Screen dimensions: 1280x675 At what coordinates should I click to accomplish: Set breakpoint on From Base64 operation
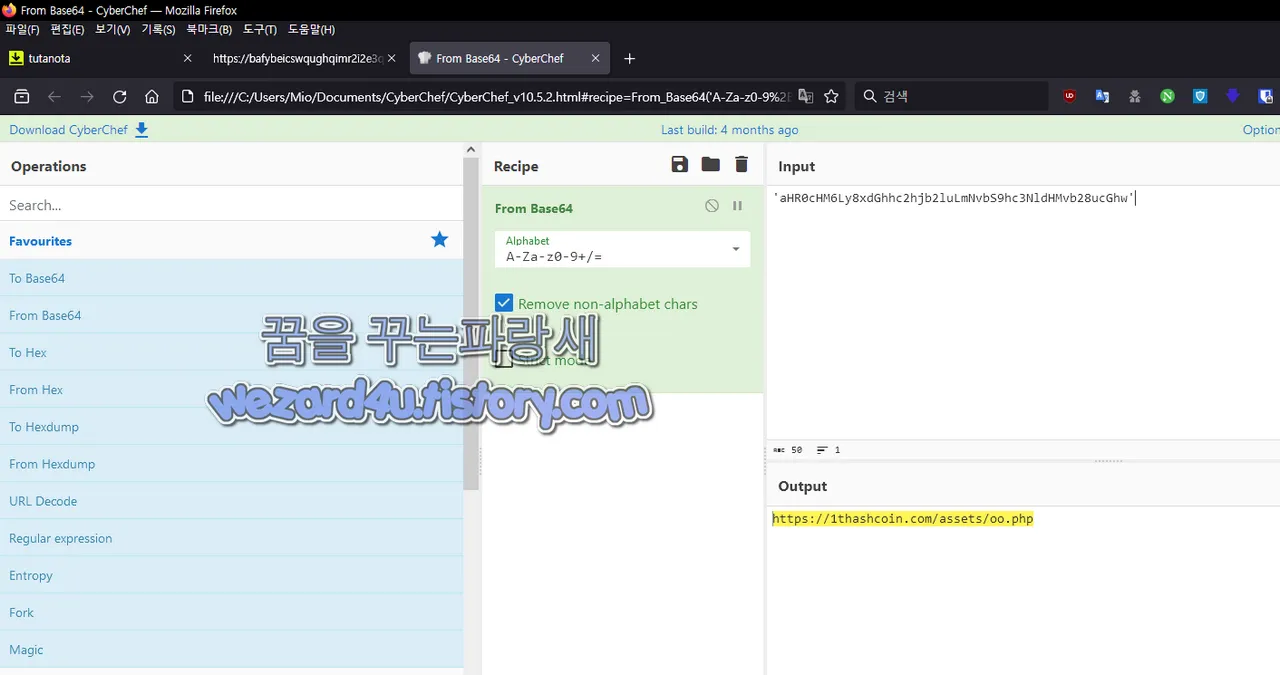pyautogui.click(x=737, y=206)
